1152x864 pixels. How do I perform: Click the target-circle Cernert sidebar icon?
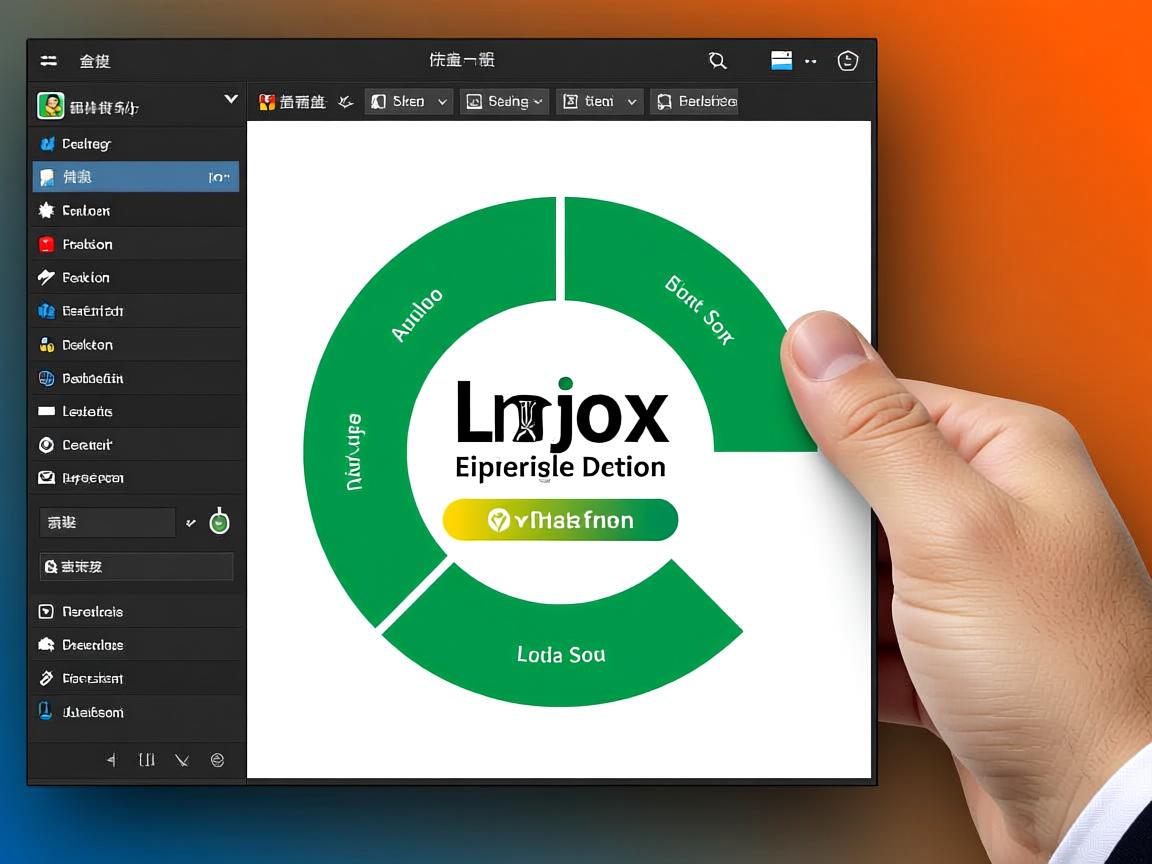pos(46,444)
